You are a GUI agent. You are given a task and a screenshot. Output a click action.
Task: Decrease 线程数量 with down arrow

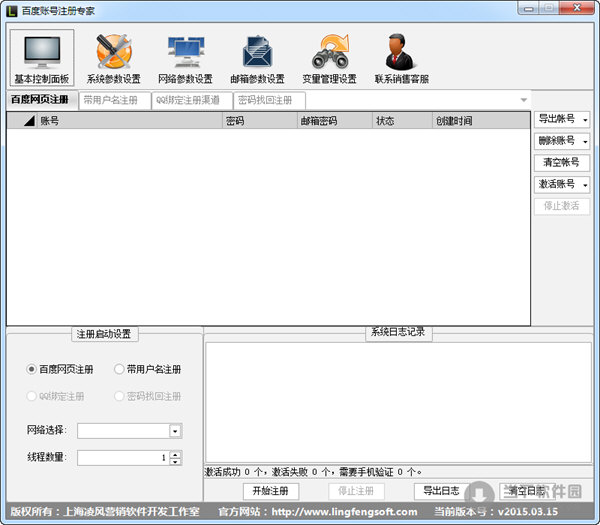pyautogui.click(x=175, y=461)
